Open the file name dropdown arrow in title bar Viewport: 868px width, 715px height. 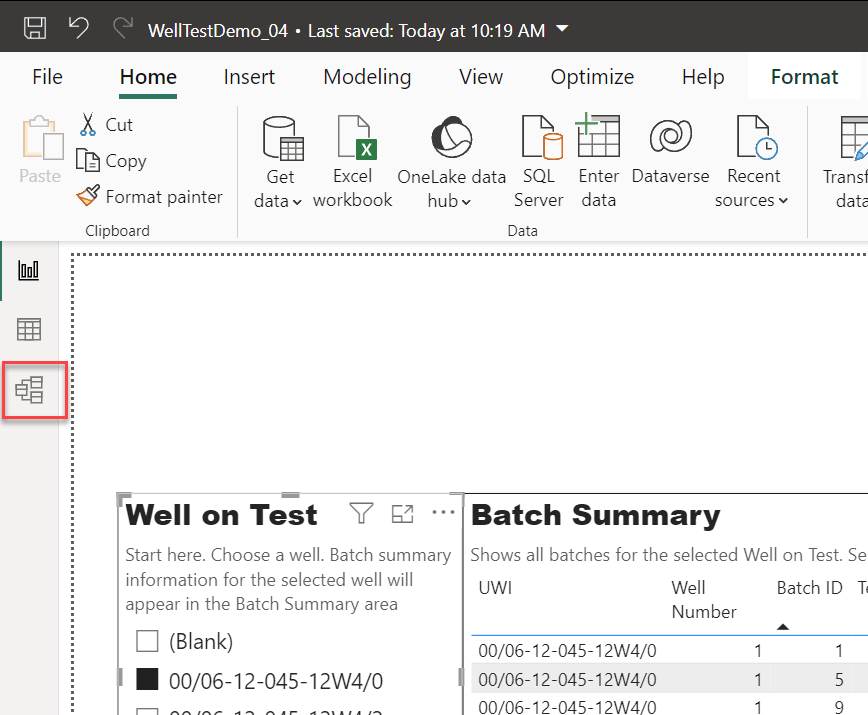(x=562, y=29)
